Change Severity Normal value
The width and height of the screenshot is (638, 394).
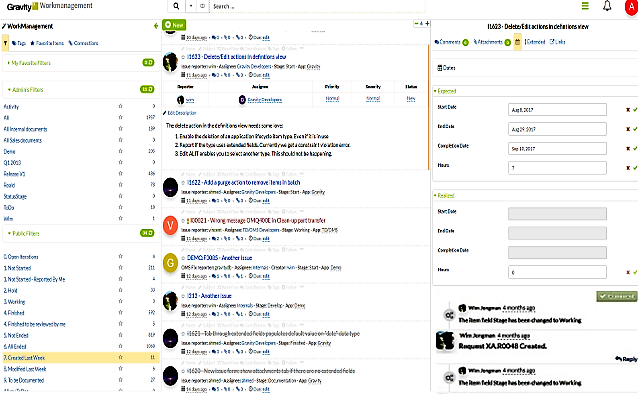tap(373, 99)
